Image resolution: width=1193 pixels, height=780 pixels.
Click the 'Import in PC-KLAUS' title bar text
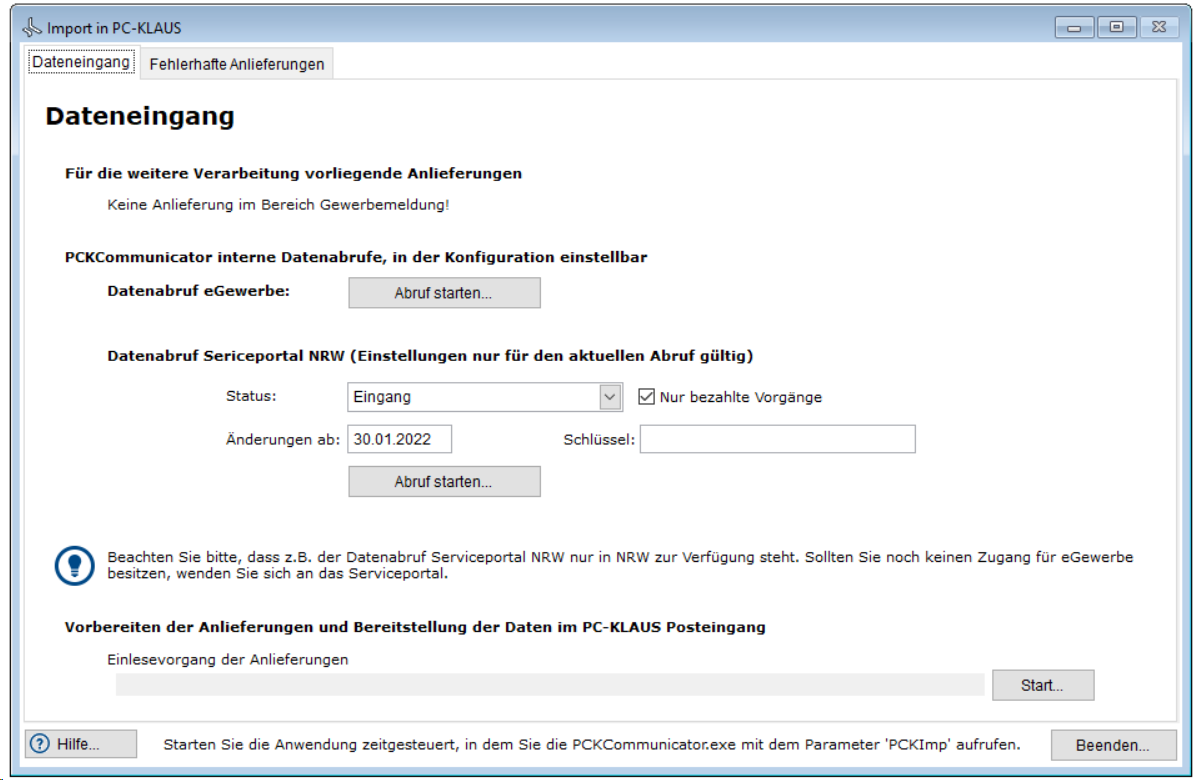coord(114,28)
